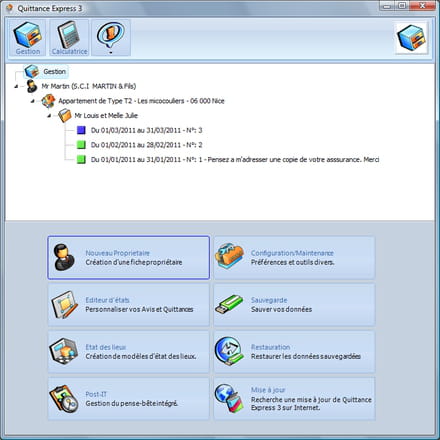This screenshot has height=440, width=440.
Task: Click 'Gestion du pense-bête intégré' text
Action: 132,404
